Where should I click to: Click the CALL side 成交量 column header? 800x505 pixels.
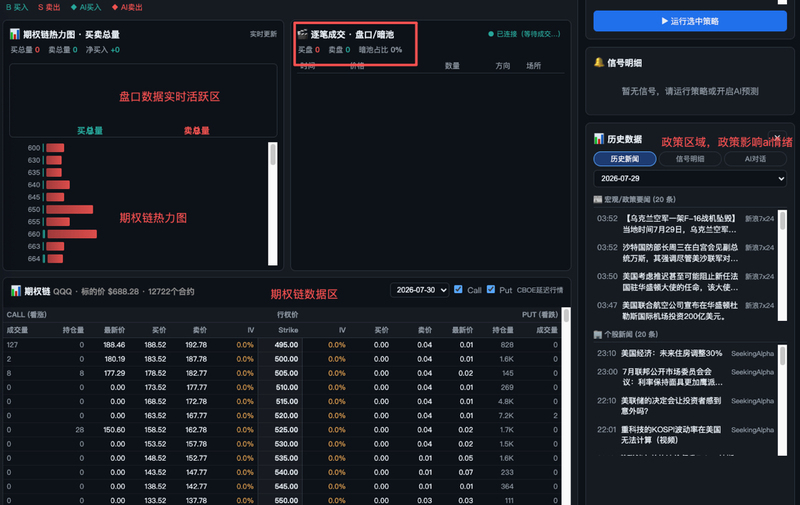point(17,330)
